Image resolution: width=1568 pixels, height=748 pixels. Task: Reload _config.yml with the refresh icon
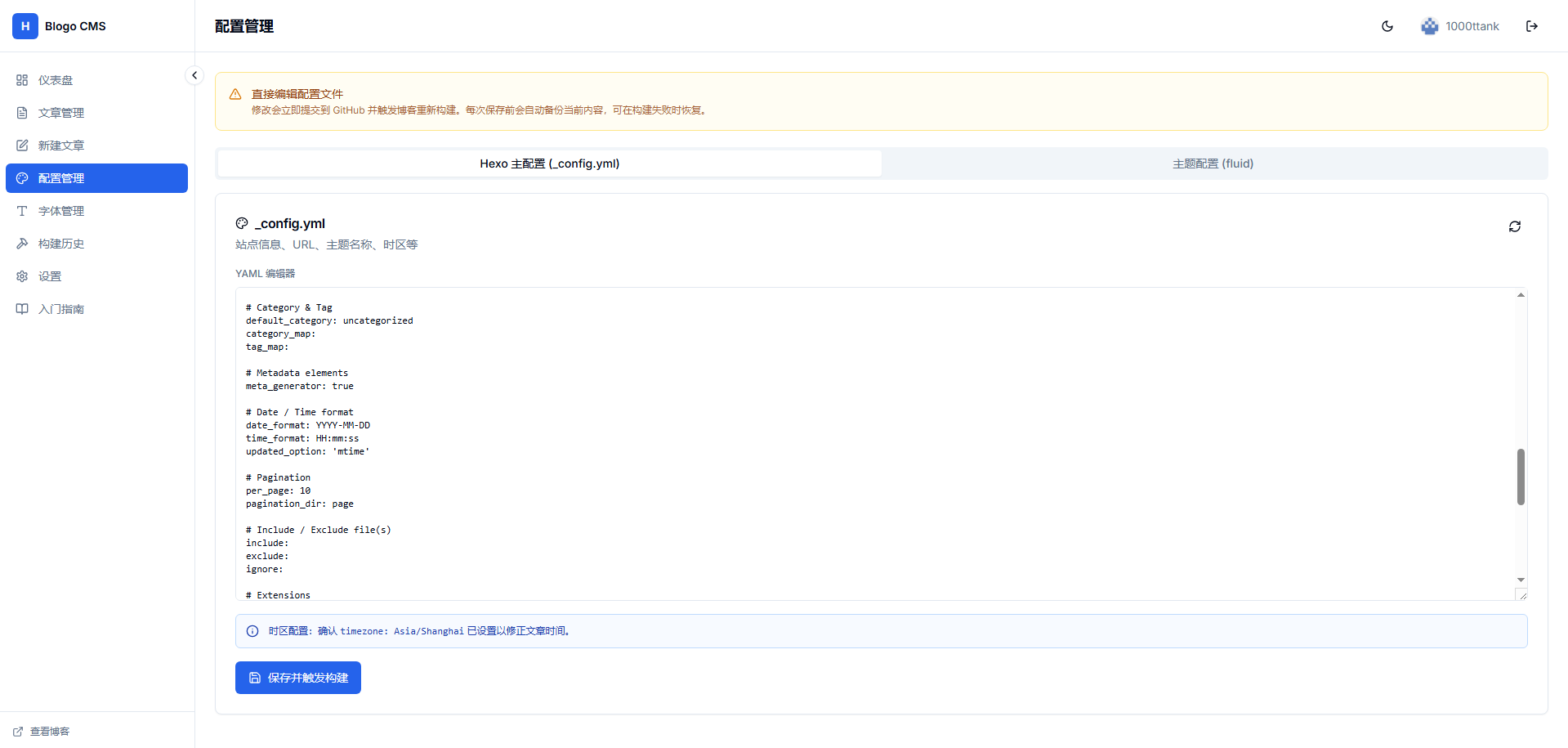[1514, 226]
